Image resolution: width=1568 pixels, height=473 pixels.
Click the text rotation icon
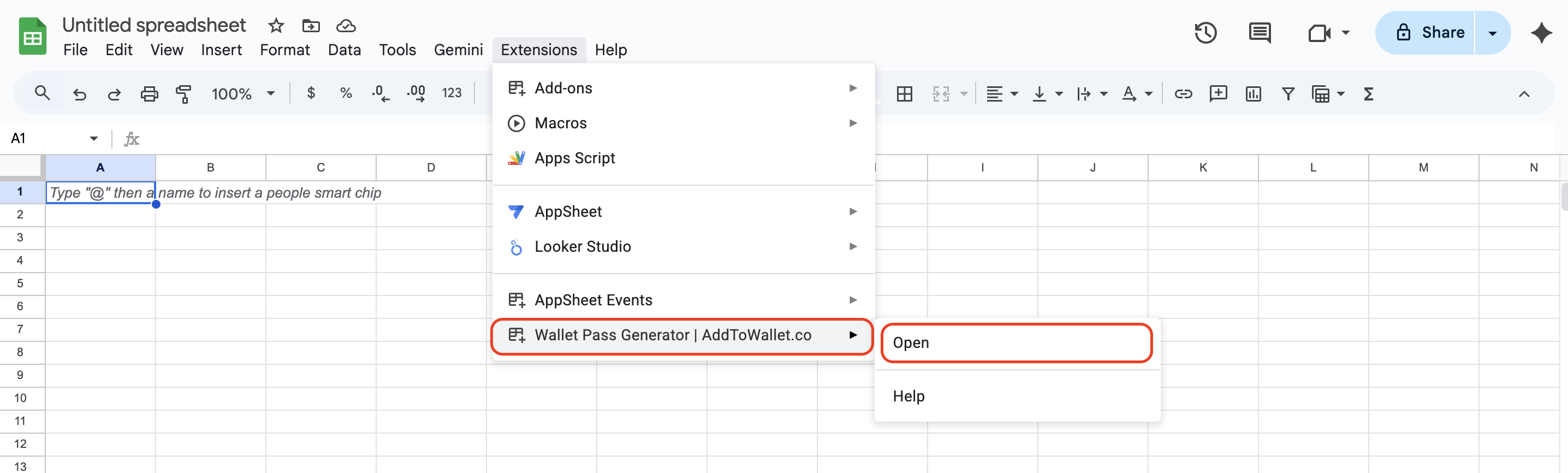(x=1129, y=94)
